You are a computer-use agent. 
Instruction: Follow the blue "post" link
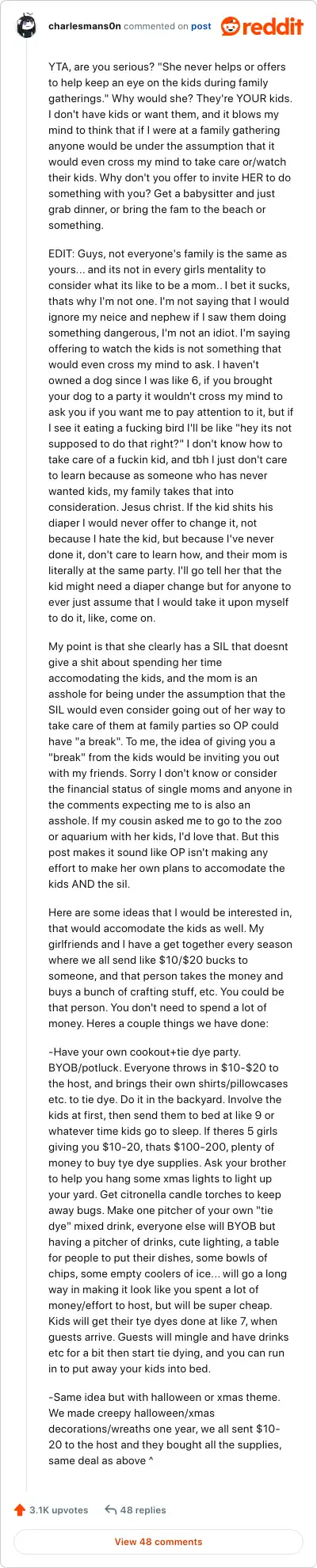point(201,25)
